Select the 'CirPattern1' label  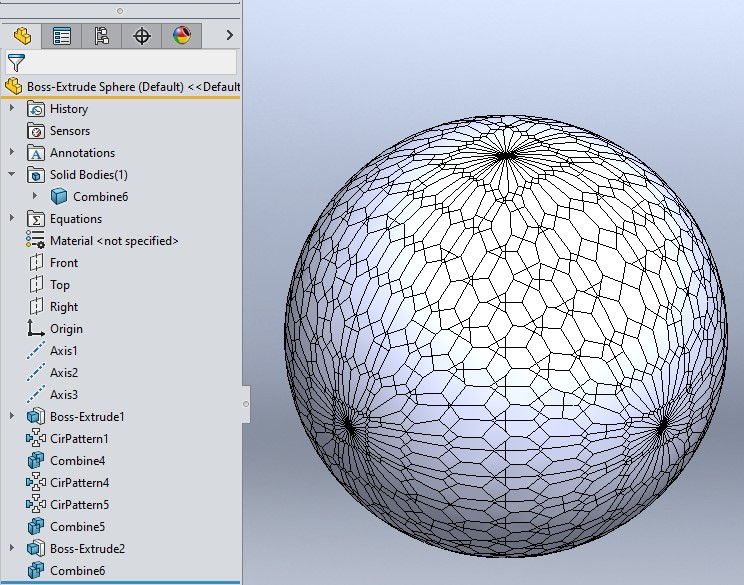[79, 438]
